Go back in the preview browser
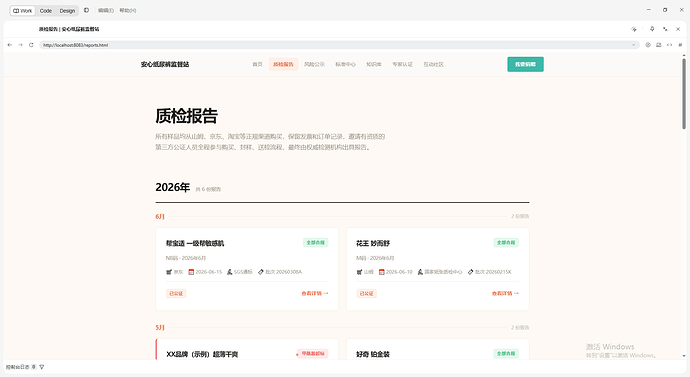 pyautogui.click(x=10, y=45)
